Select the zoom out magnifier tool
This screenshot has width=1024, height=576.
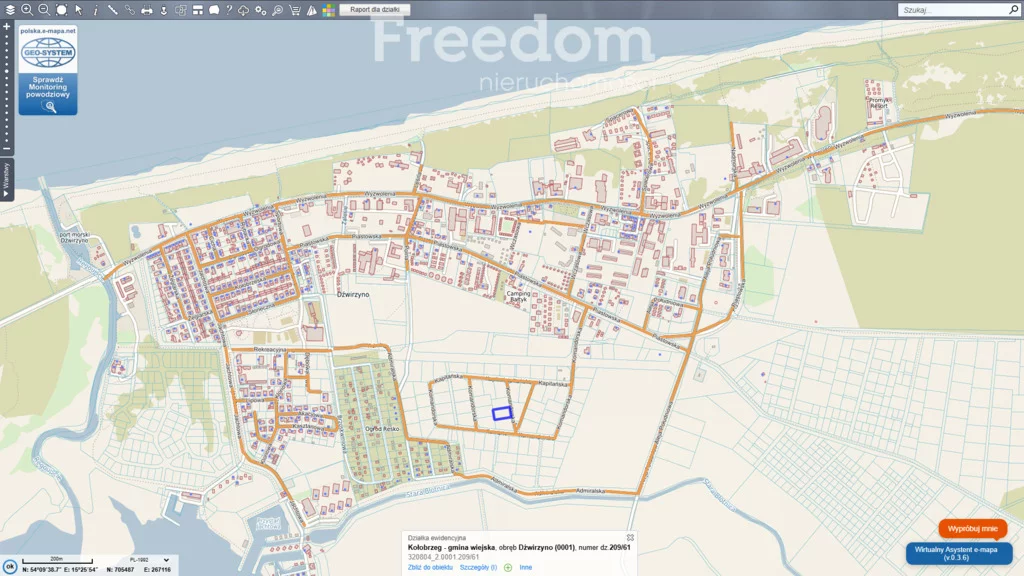point(44,9)
